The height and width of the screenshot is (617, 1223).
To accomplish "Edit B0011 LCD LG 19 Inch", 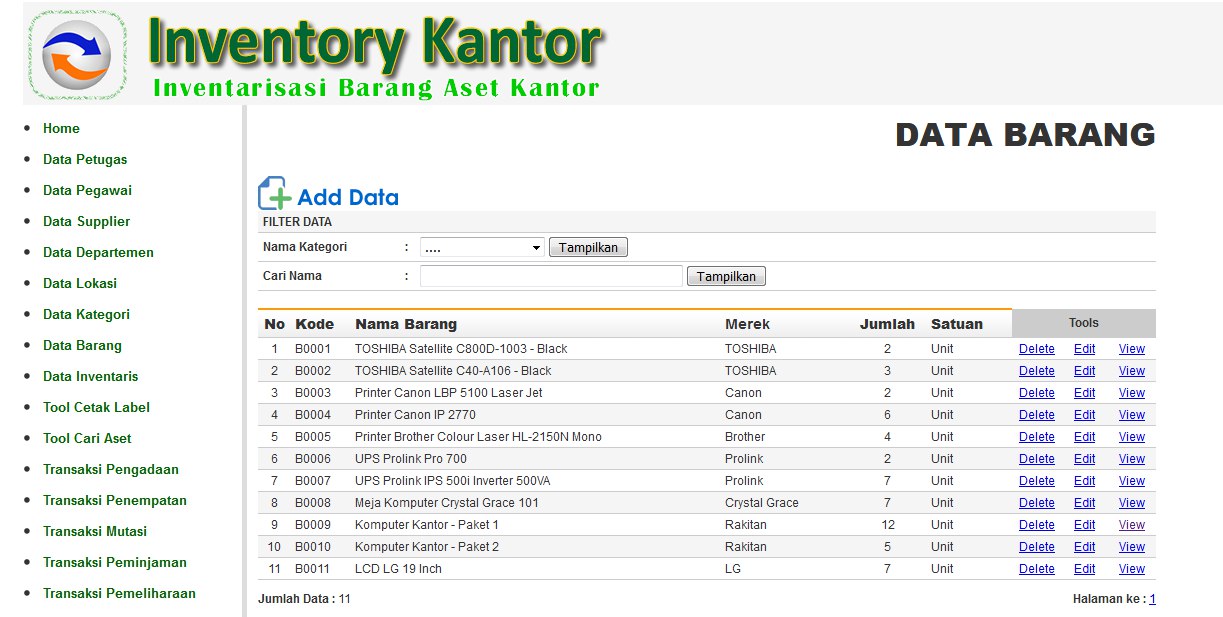I will [x=1085, y=569].
